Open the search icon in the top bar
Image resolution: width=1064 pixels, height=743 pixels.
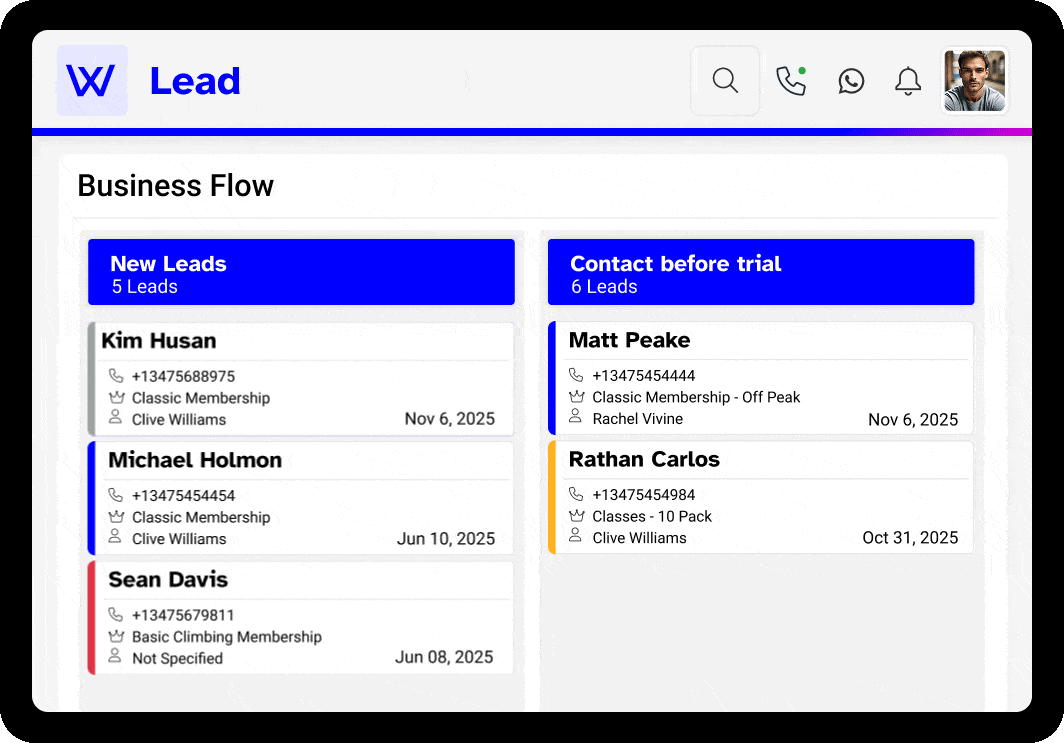724,80
